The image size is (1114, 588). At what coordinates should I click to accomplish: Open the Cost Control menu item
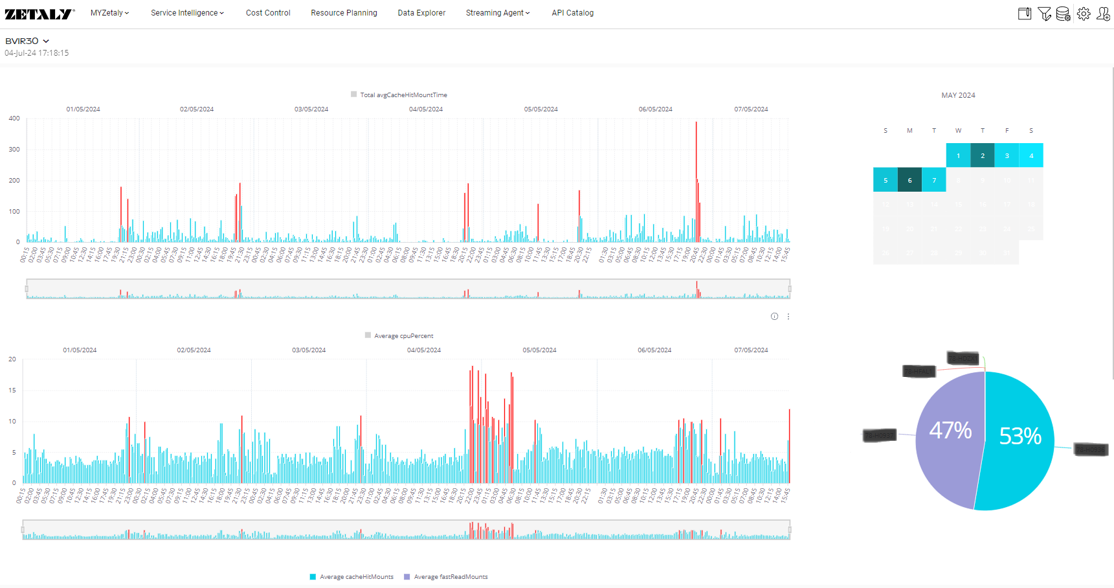[266, 13]
